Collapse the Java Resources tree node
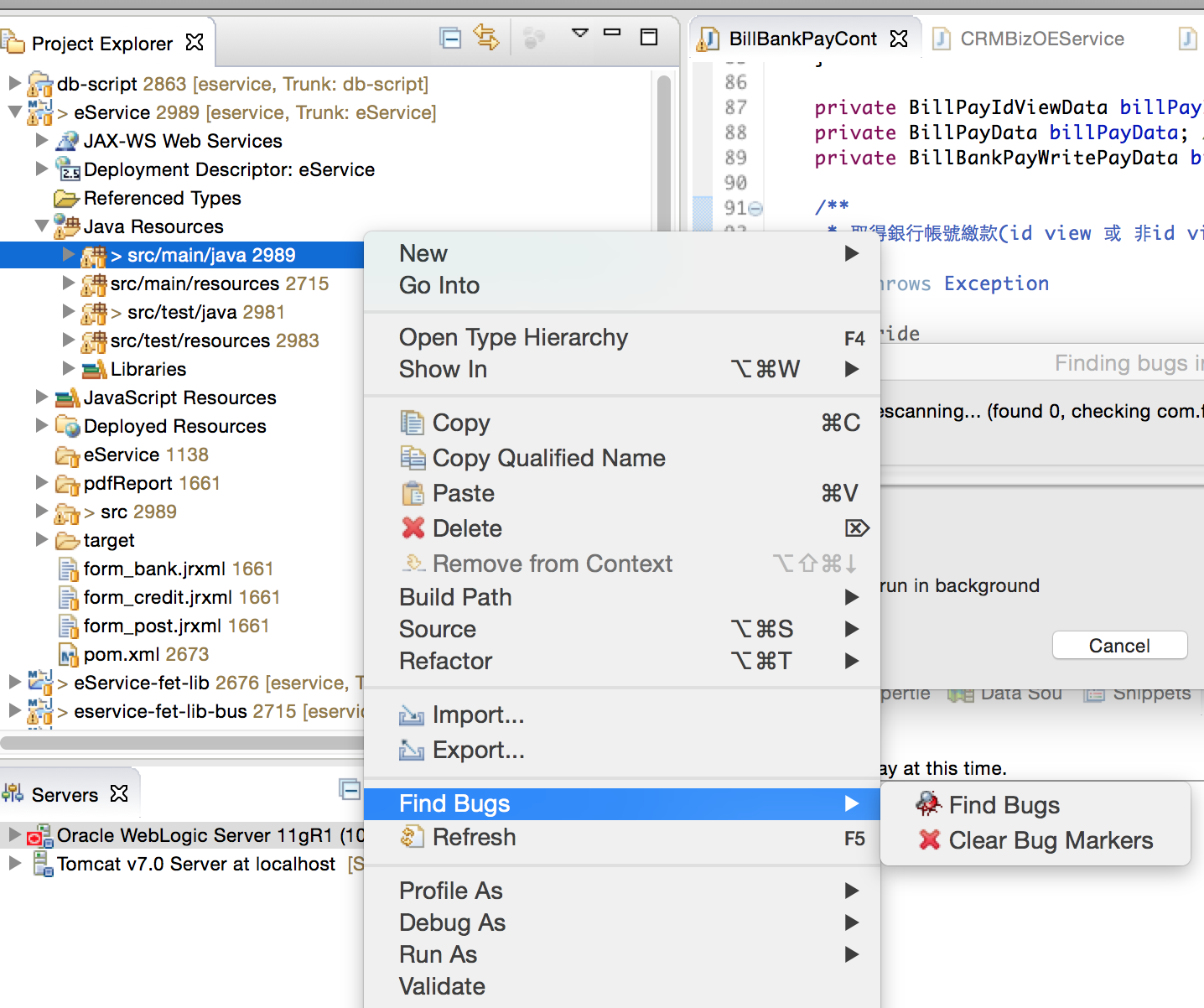 (41, 226)
